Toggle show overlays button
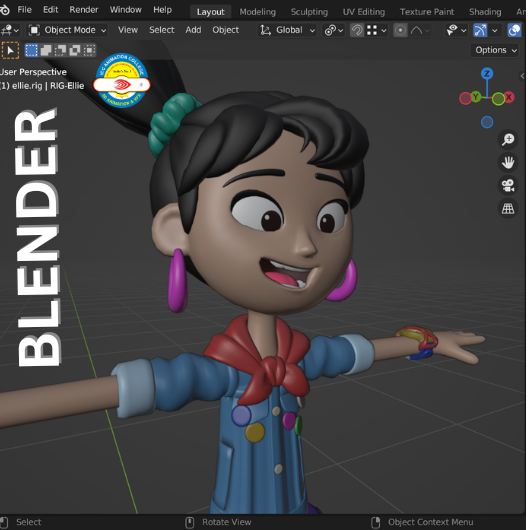Screen dimensions: 530x530 click(x=514, y=30)
